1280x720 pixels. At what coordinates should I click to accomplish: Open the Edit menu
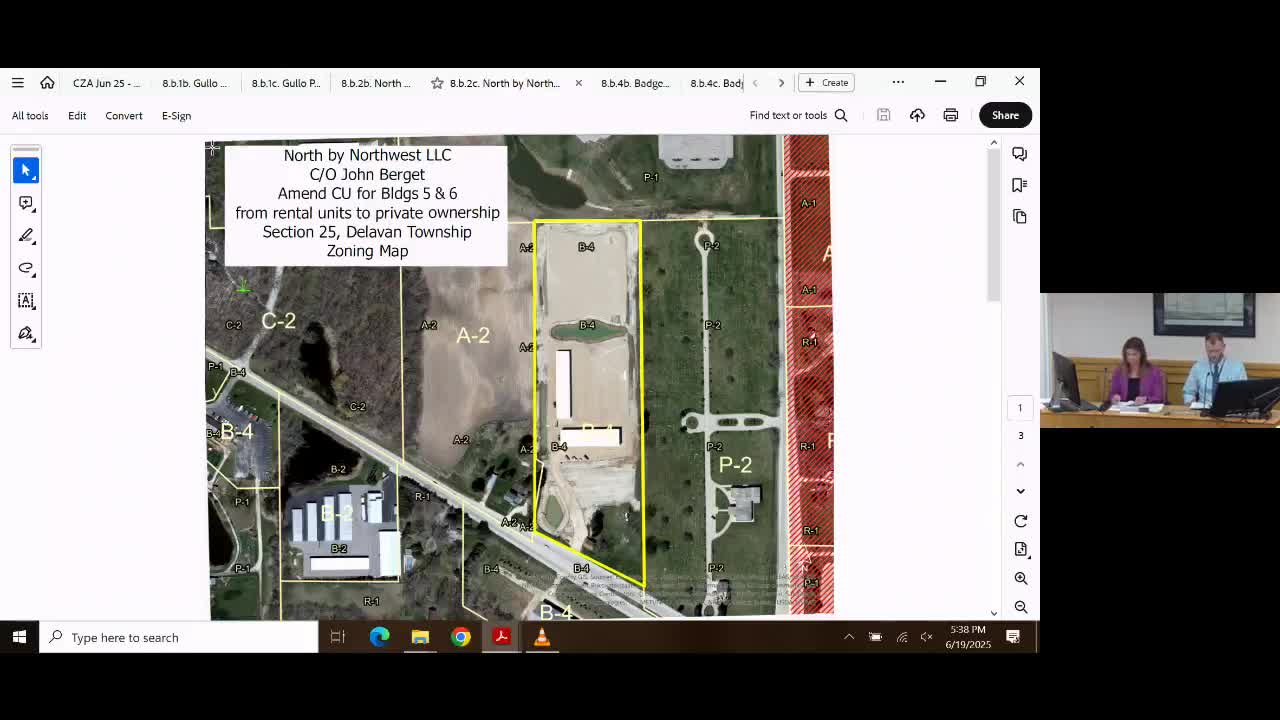tap(77, 116)
